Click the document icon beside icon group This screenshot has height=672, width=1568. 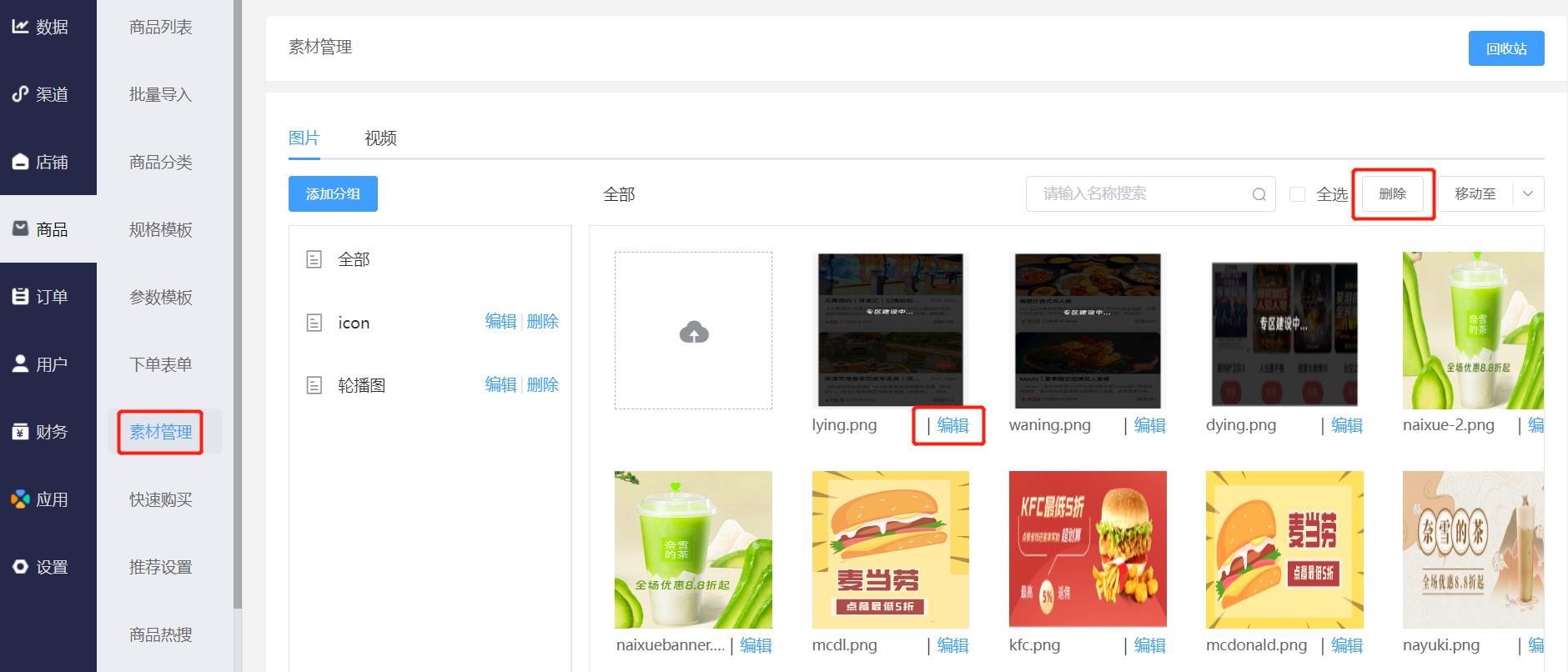point(314,323)
